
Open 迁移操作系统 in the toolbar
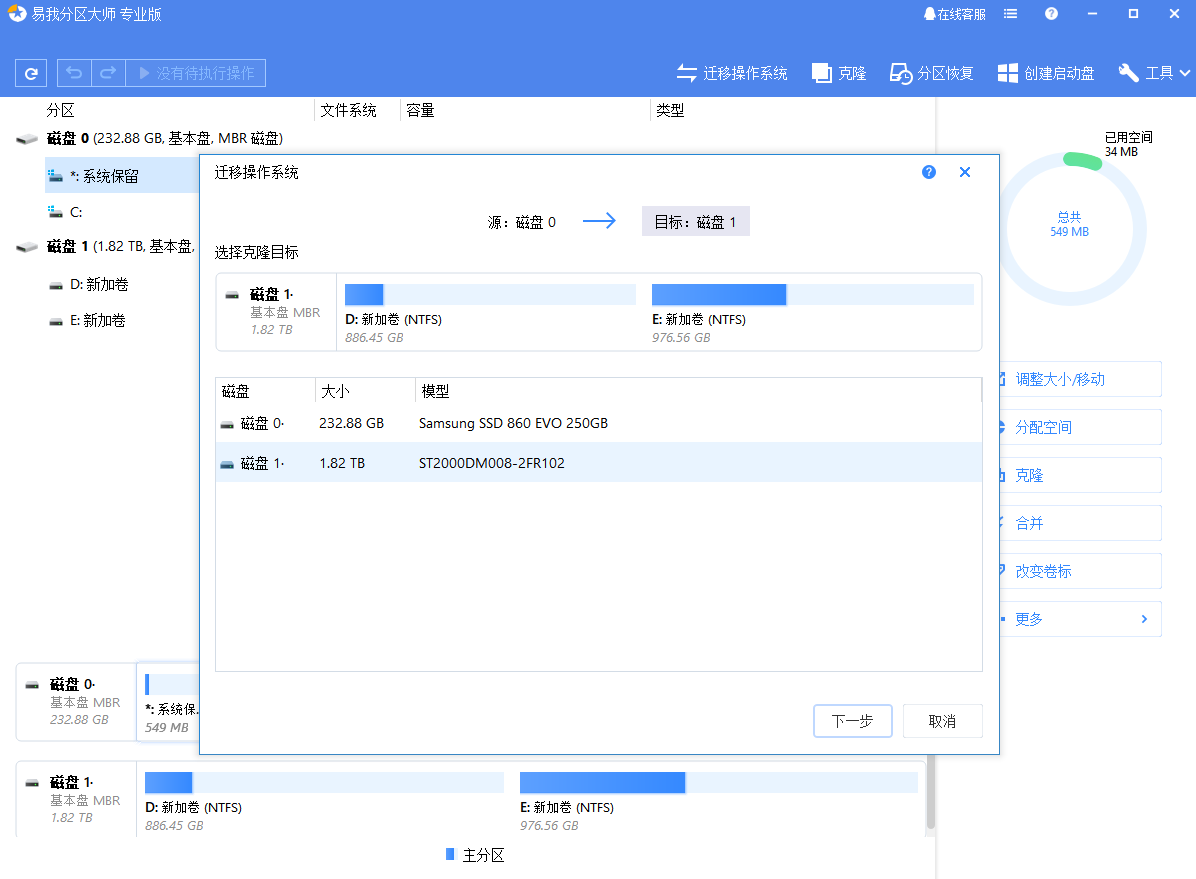pos(731,73)
